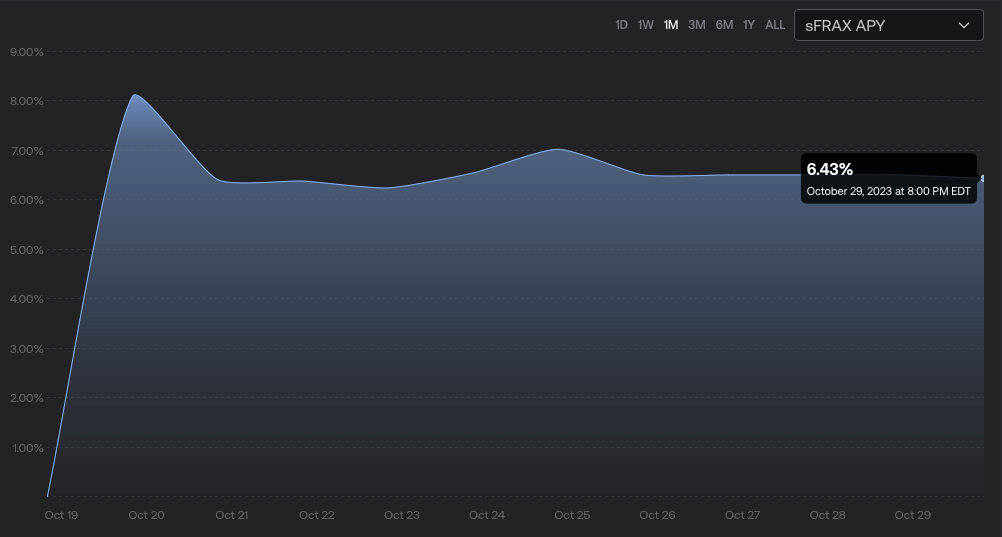The image size is (1002, 537).
Task: Click the Oct 22 date label
Action: (316, 515)
